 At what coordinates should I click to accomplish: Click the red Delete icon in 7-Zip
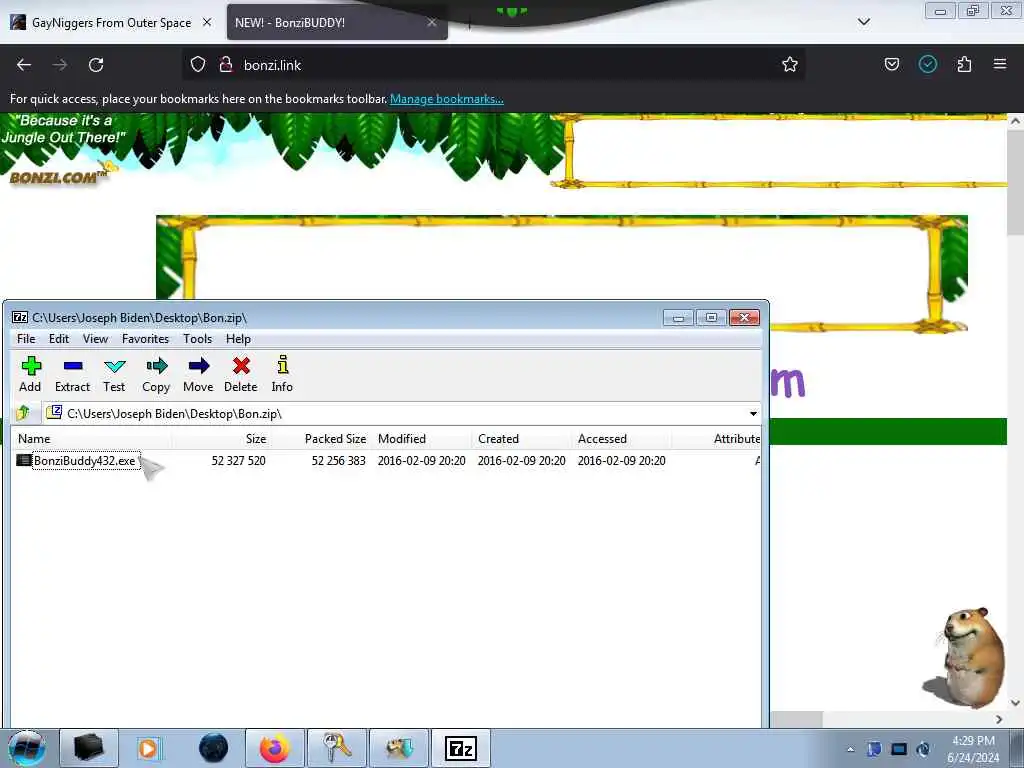(241, 374)
